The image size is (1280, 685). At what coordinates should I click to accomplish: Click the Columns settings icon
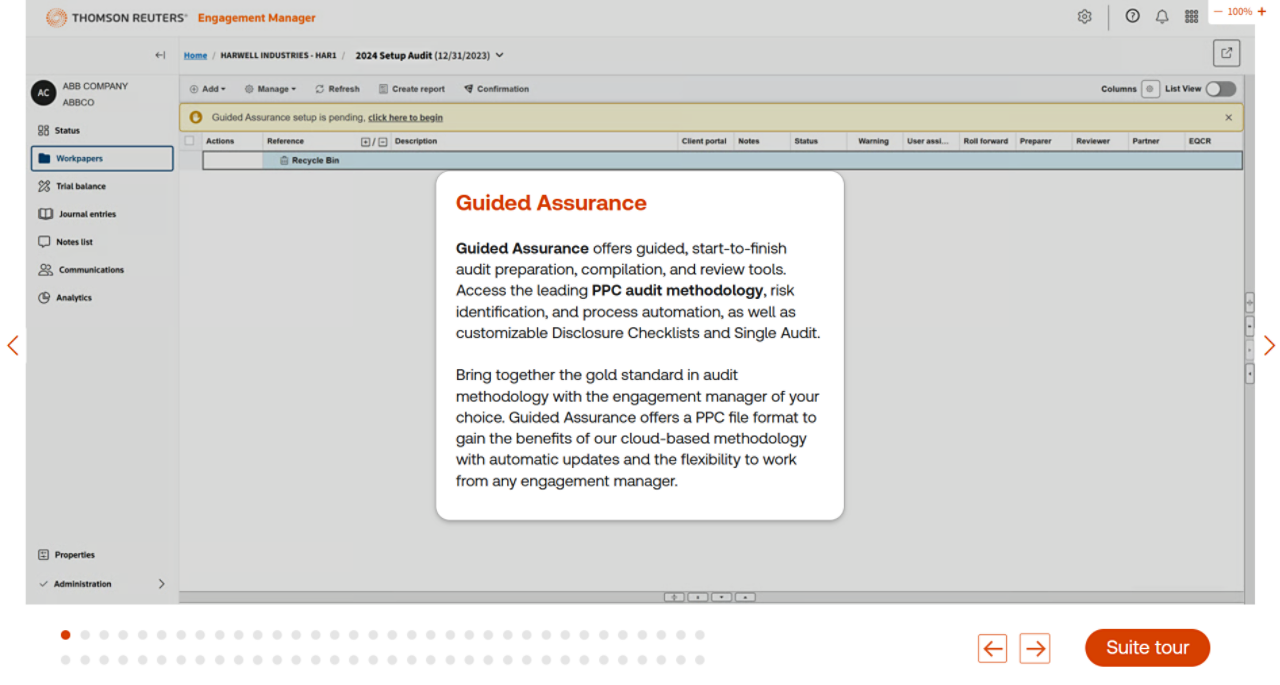[x=1150, y=89]
